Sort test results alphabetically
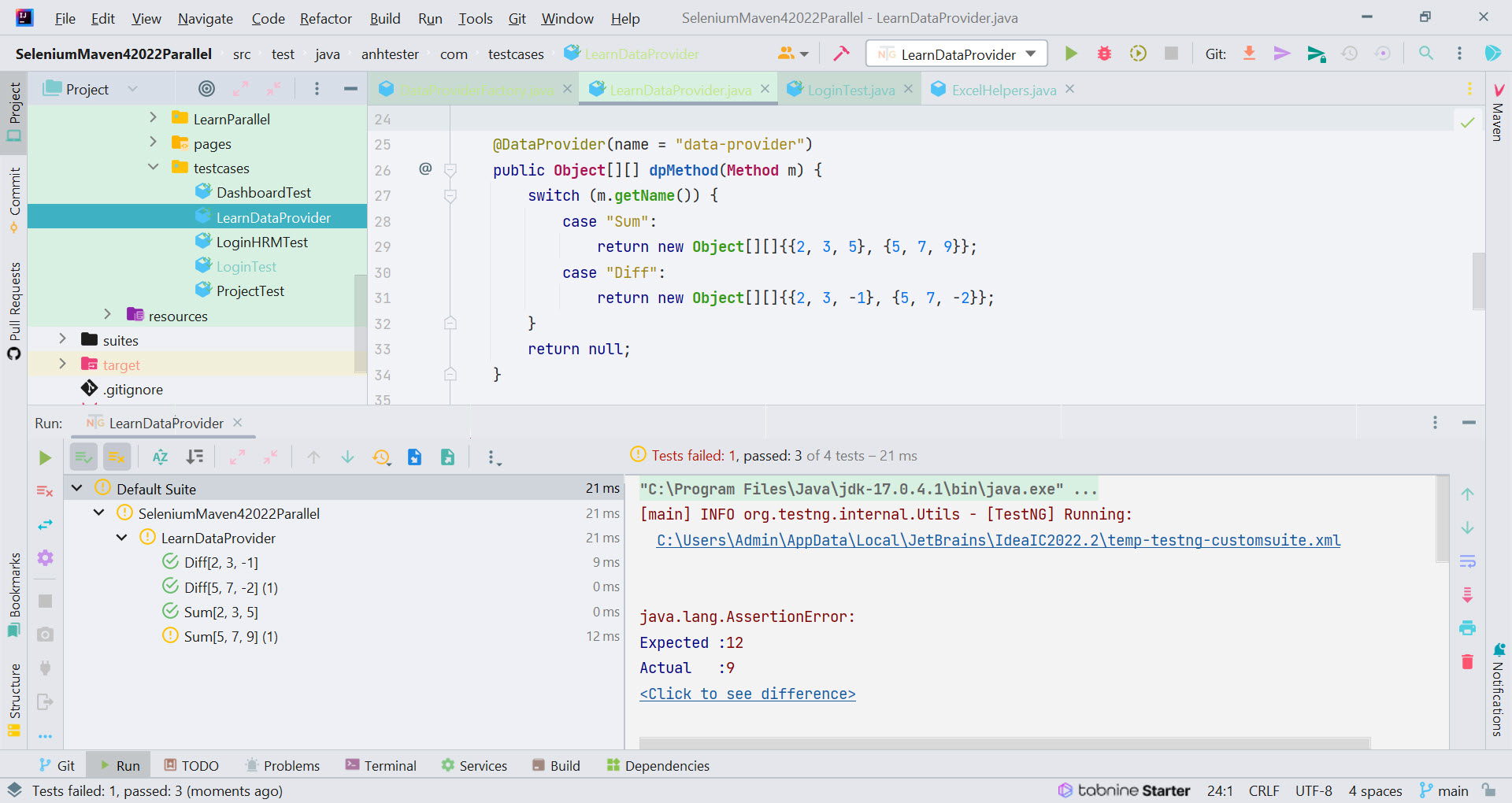The width and height of the screenshot is (1512, 803). pyautogui.click(x=161, y=457)
